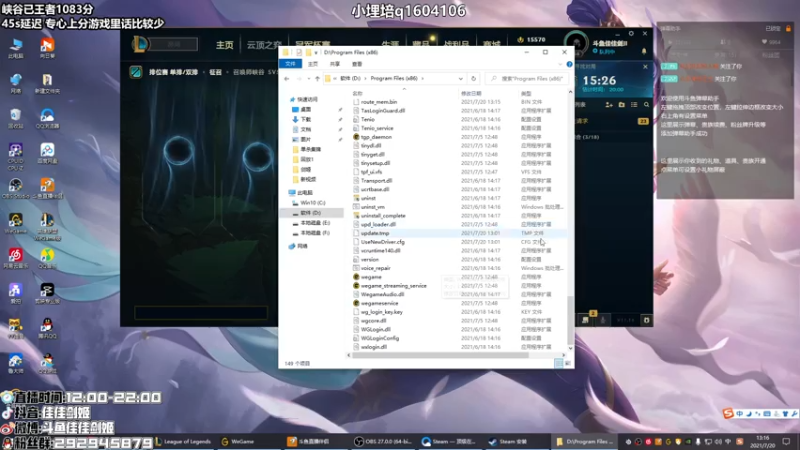Switch to the 共享 ribbon tab
This screenshot has width=800, height=450.
tap(335, 64)
